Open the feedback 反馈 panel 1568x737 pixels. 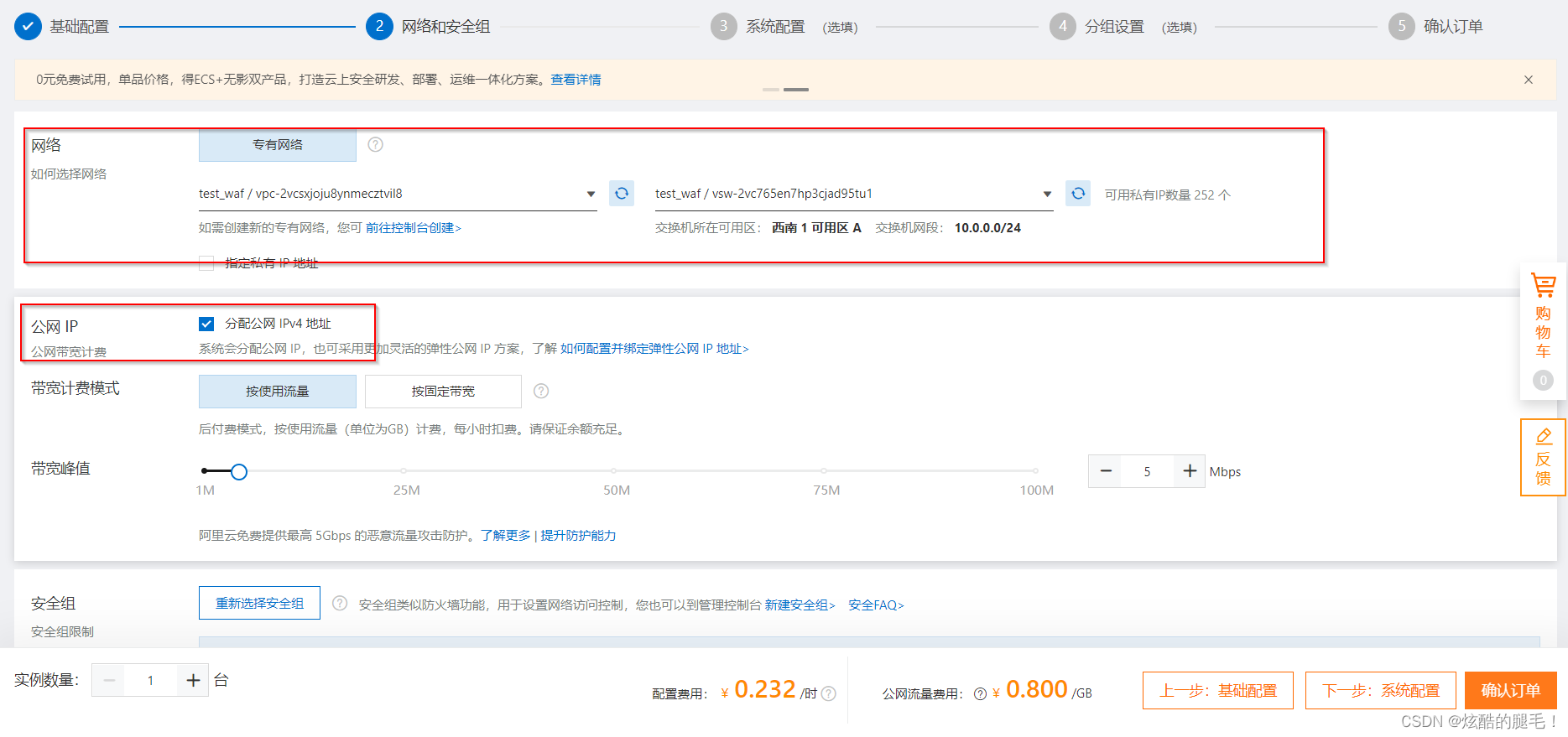click(x=1543, y=458)
